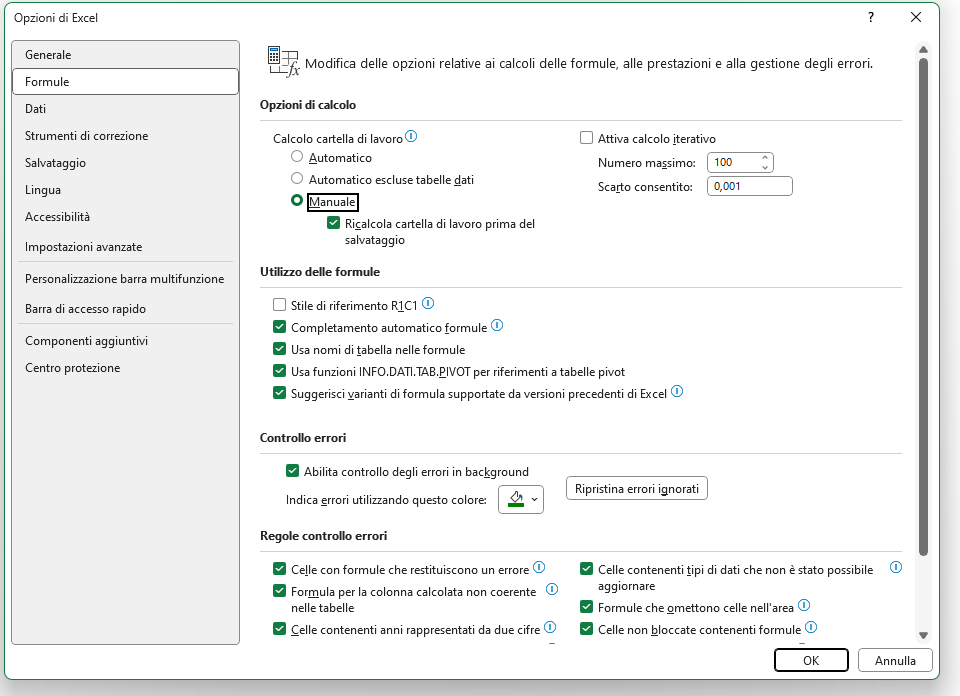
Task: Toggle Formule che omettono celle nell'area
Action: tap(587, 607)
